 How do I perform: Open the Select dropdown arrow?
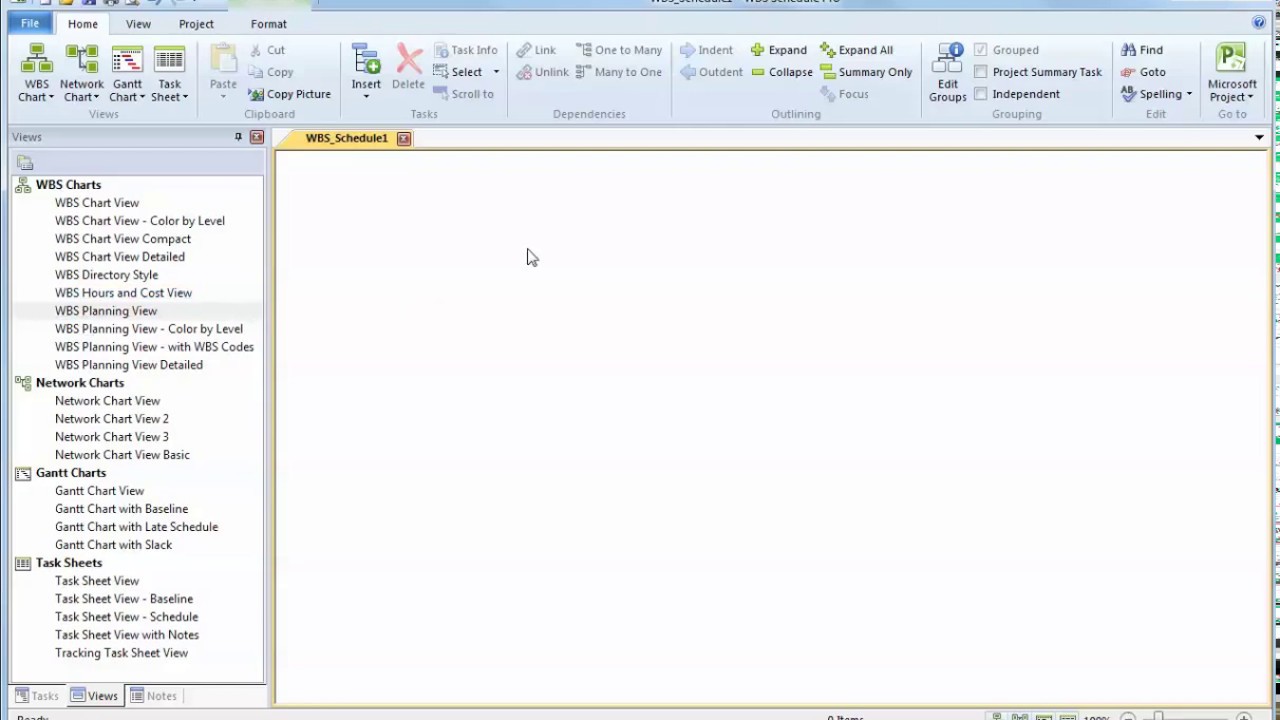[496, 72]
